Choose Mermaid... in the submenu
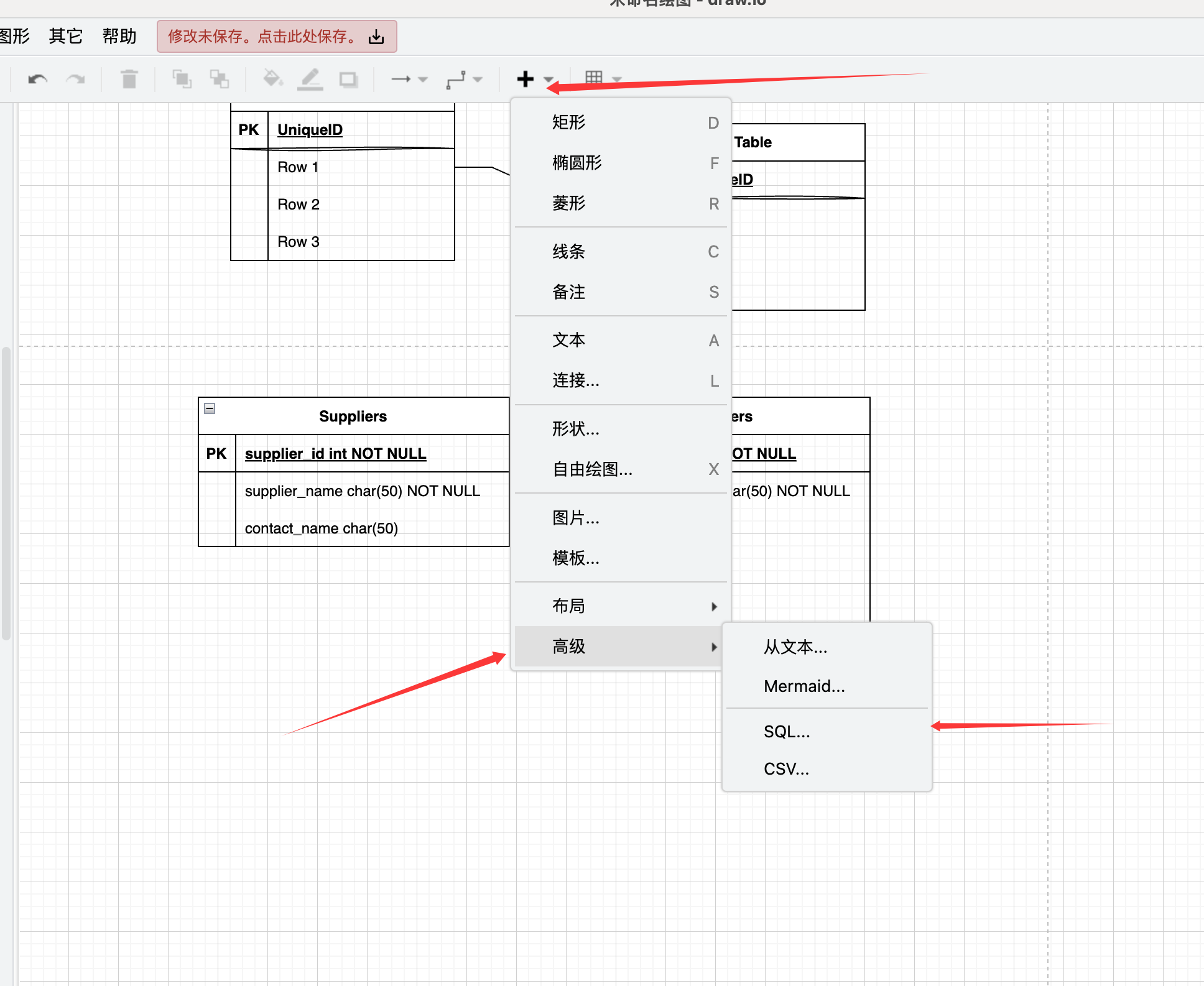The image size is (1204, 986). 803,686
